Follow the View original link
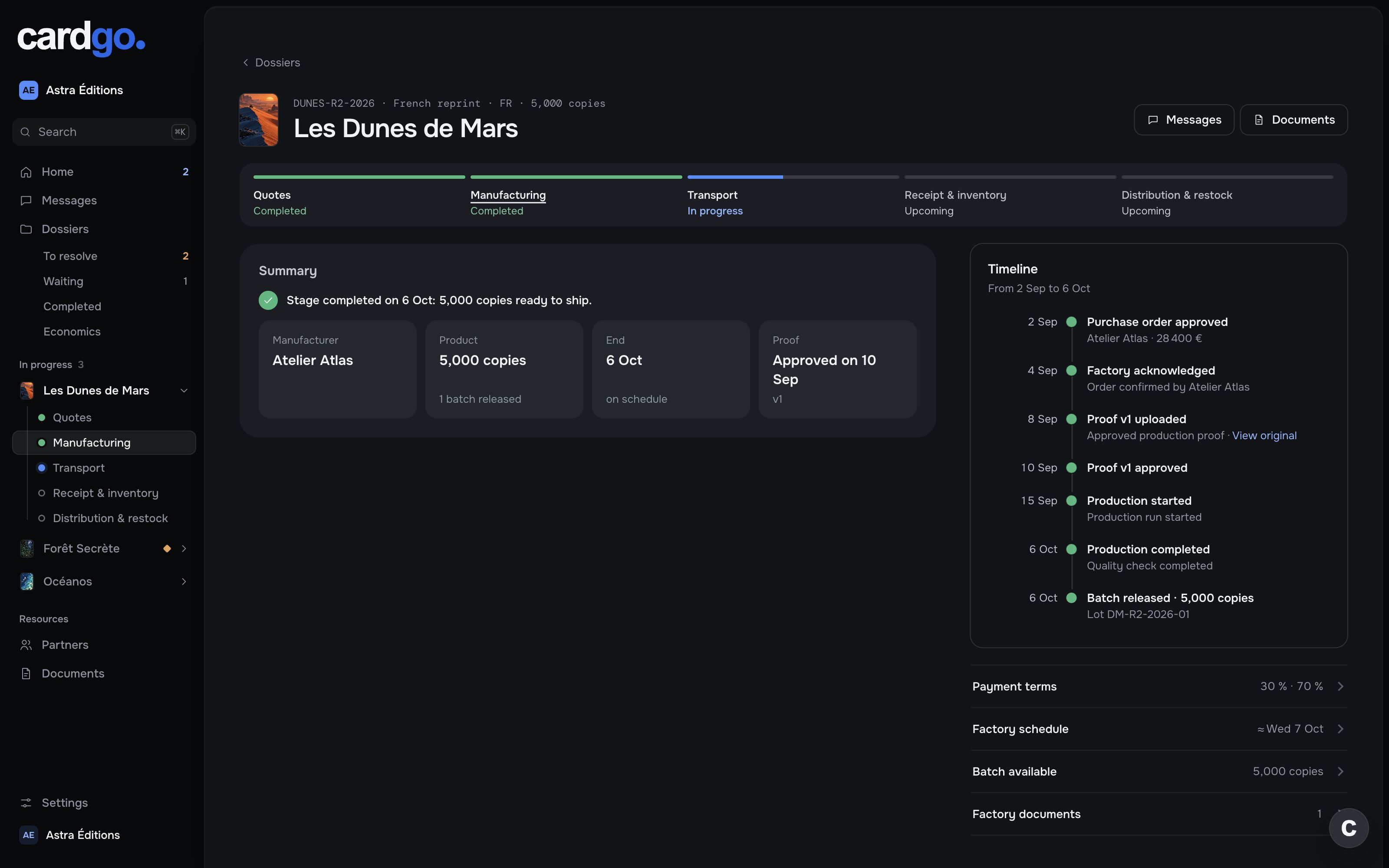Screen dimensions: 1389x868 click(1264, 435)
